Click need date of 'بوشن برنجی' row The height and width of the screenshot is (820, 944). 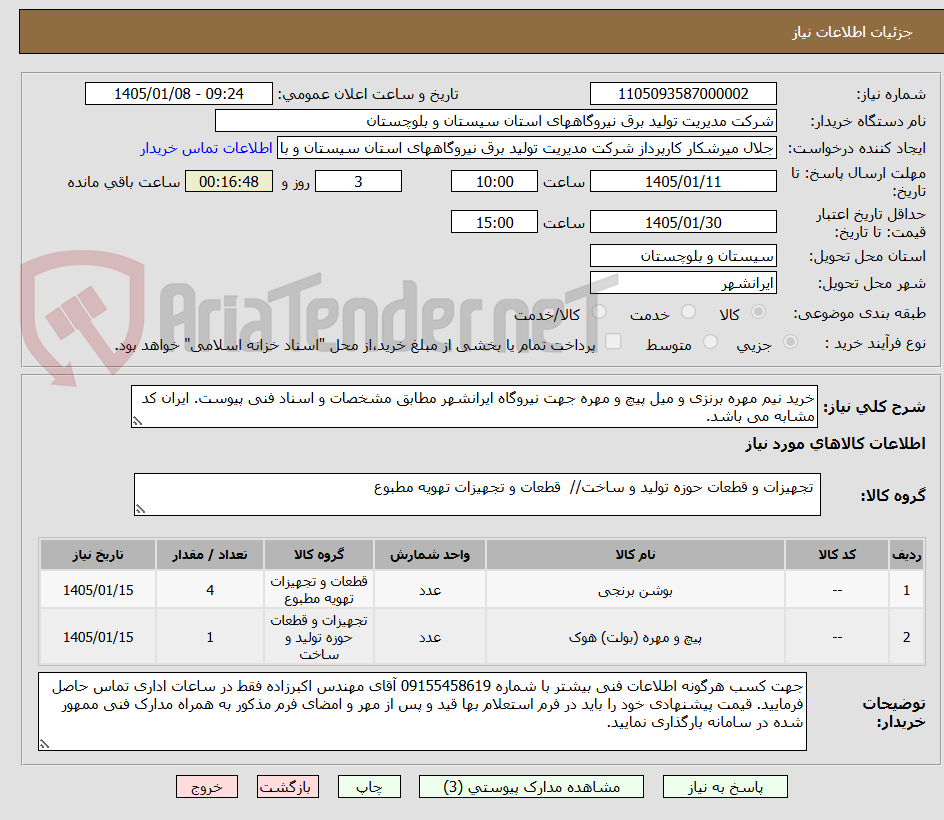click(98, 590)
